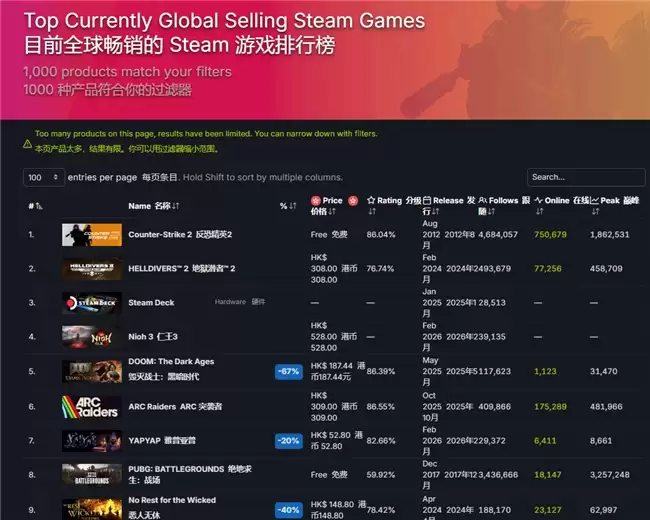Screen dimensions: 650x520
Task: Open the No Rest for the Wicked link
Action: point(172,500)
